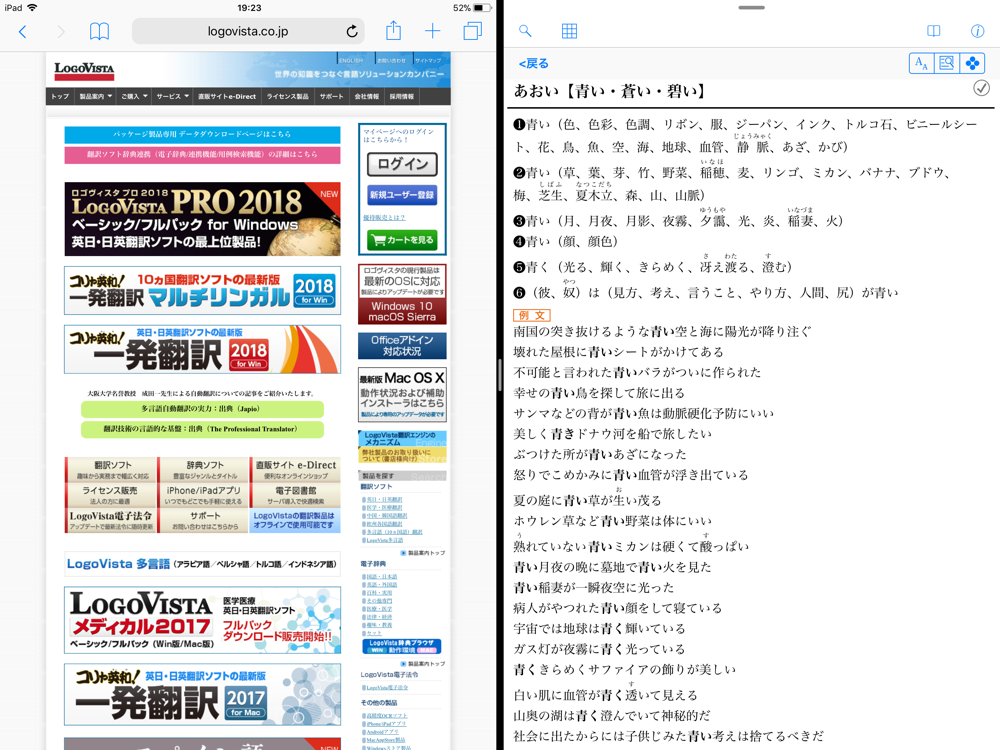Tap the Safari back arrow
1000x750 pixels.
coord(22,31)
